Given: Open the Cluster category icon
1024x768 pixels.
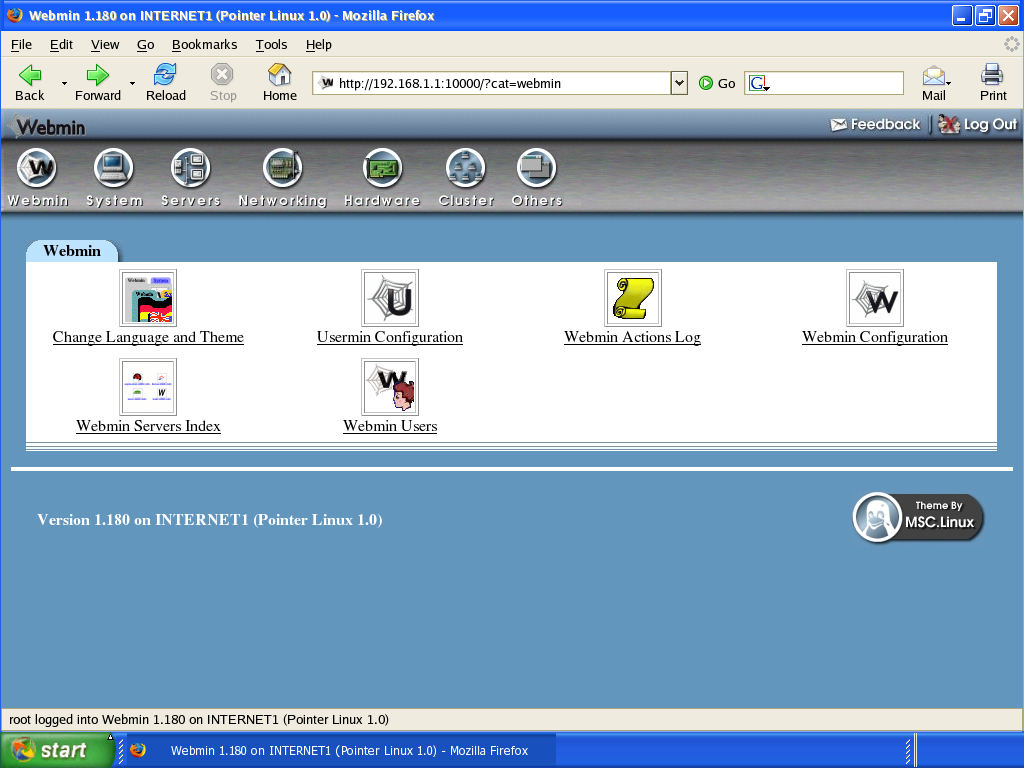Looking at the screenshot, I should (466, 168).
